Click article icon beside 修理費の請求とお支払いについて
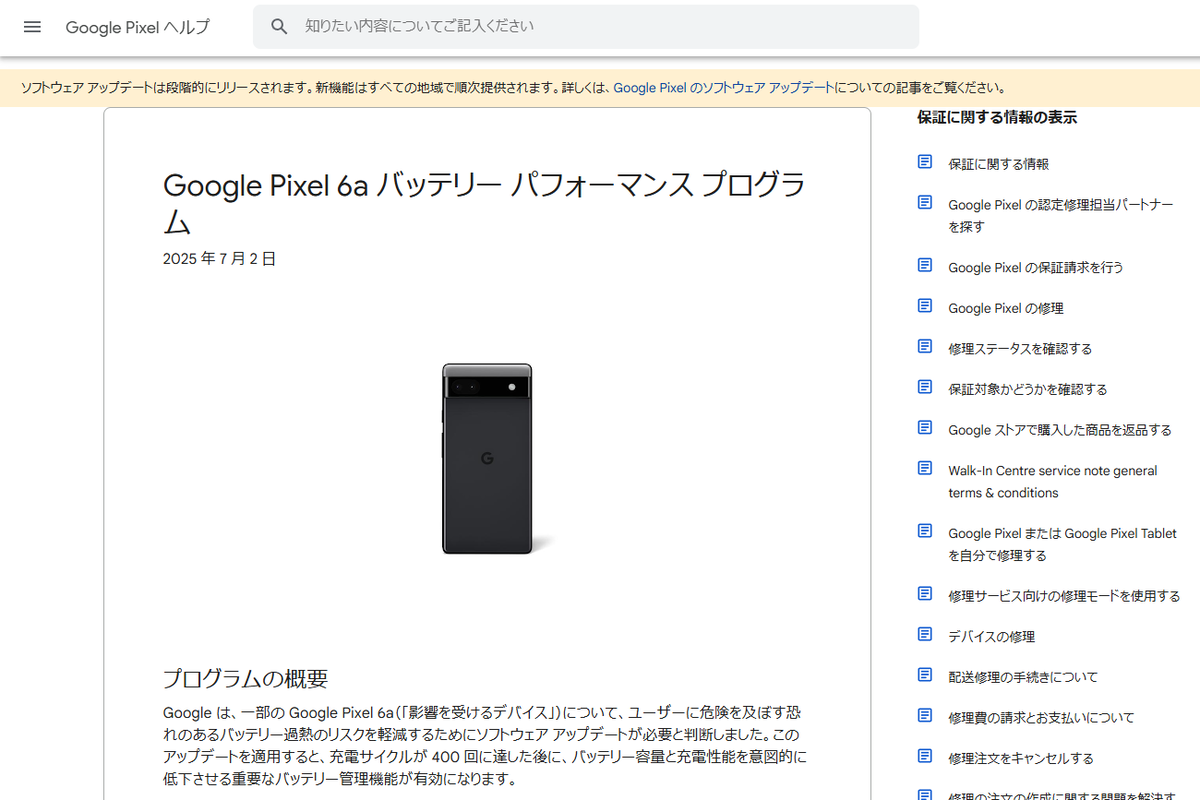1200x800 pixels. (x=925, y=716)
